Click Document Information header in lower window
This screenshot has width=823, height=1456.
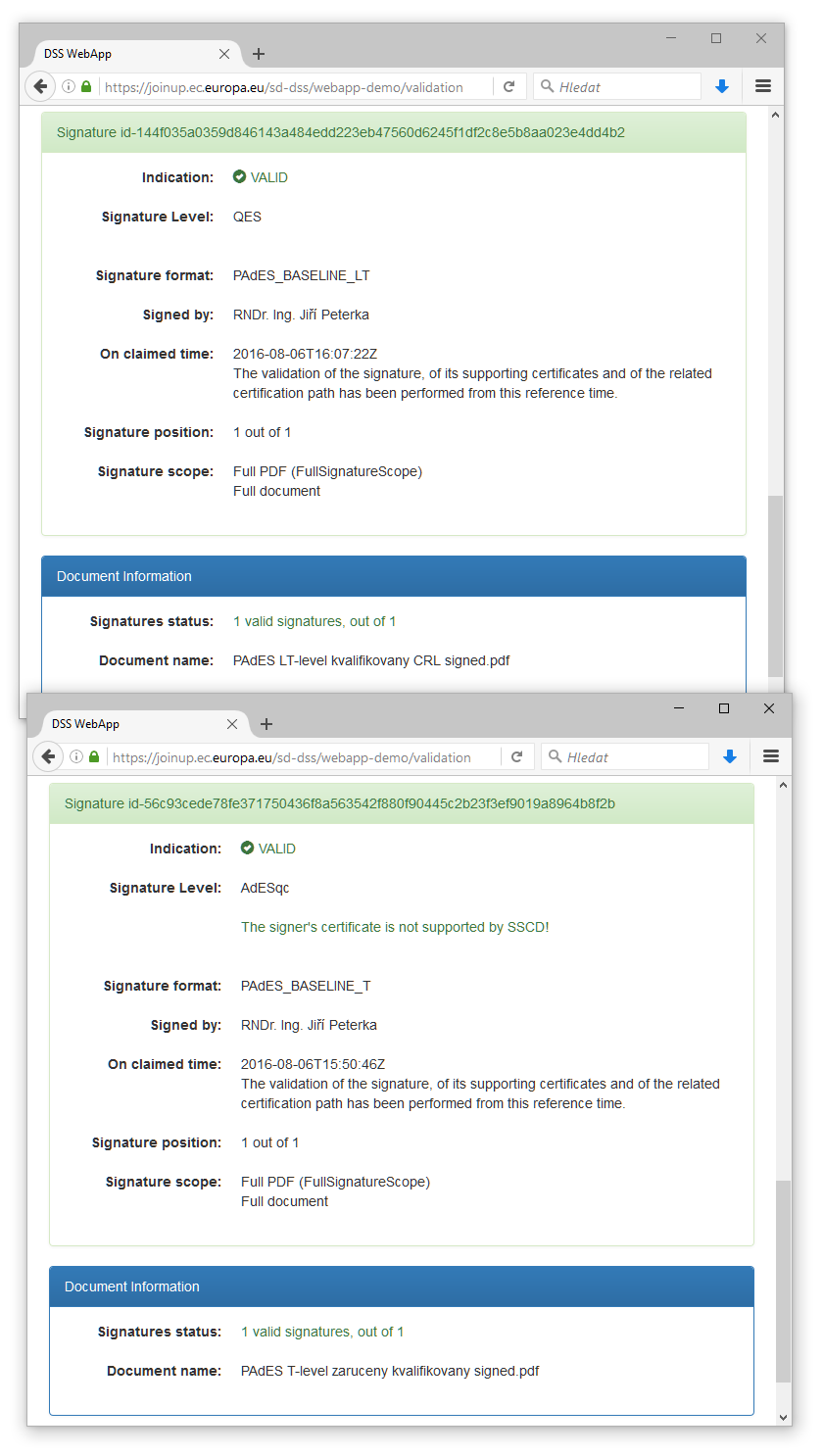click(402, 1286)
